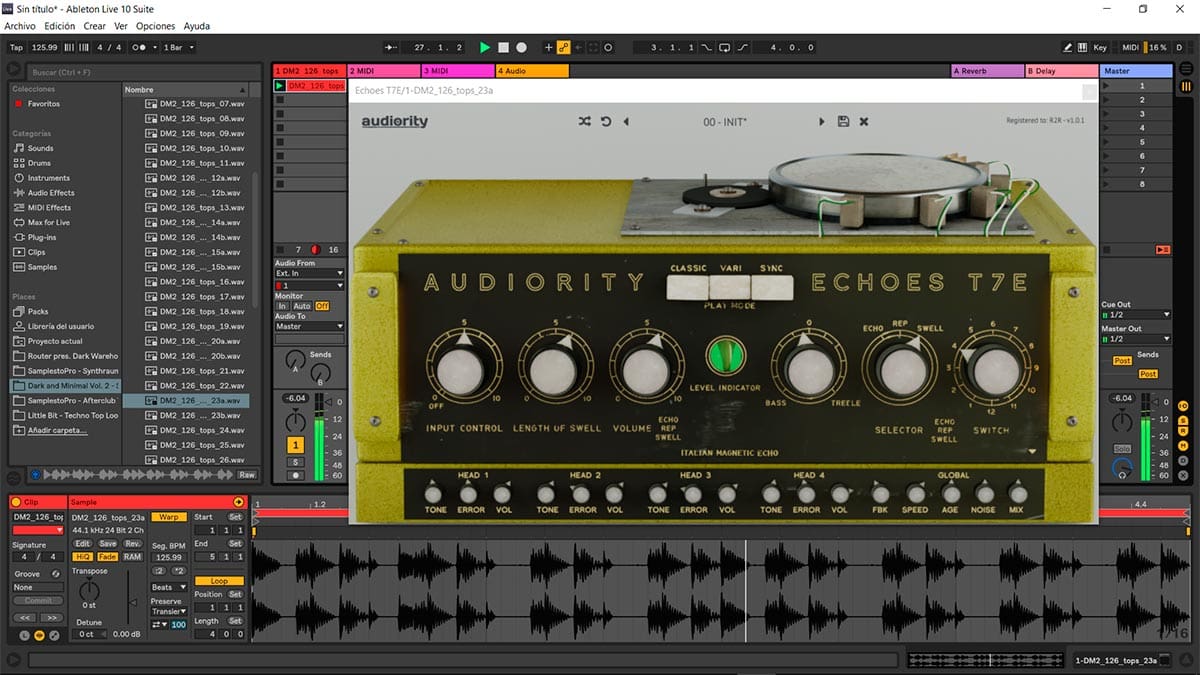Enable MIDI Map Mode
The width and height of the screenshot is (1200, 675).
pyautogui.click(x=1131, y=47)
